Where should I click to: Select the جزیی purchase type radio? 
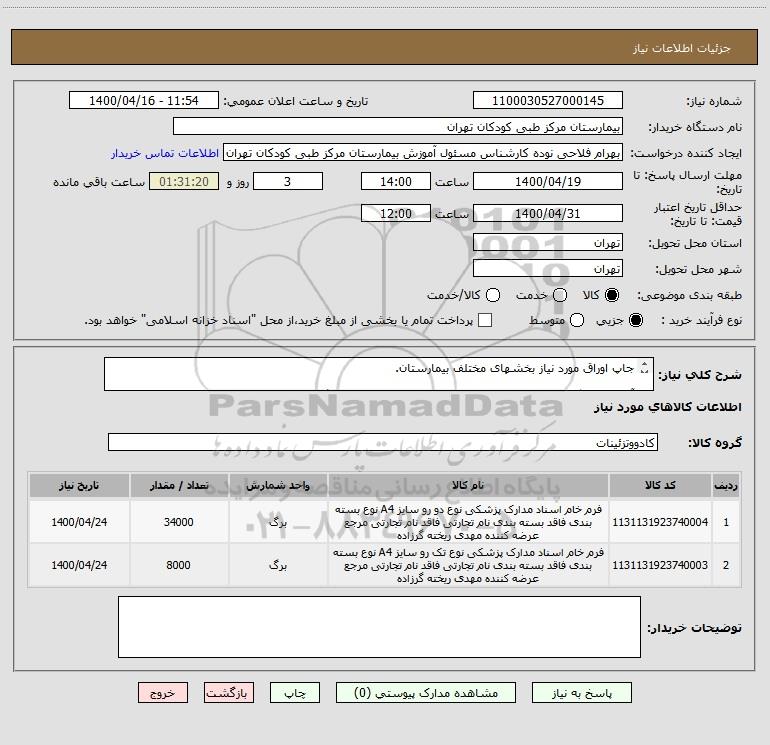(x=635, y=320)
